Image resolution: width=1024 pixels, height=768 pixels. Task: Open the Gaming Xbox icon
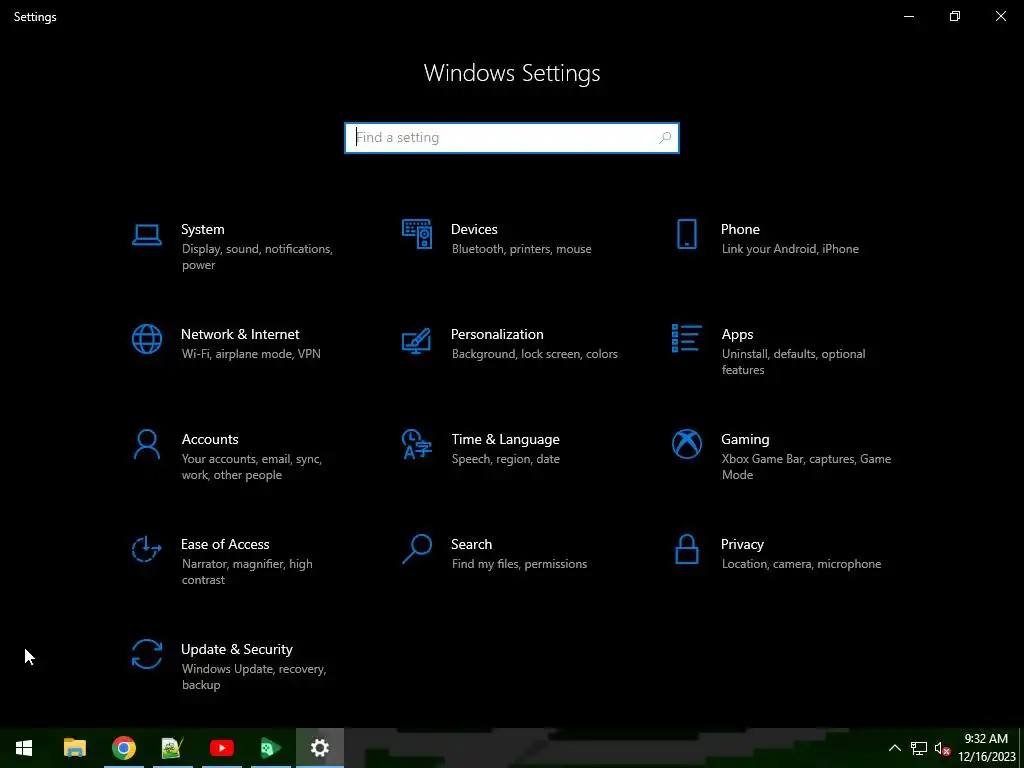686,444
